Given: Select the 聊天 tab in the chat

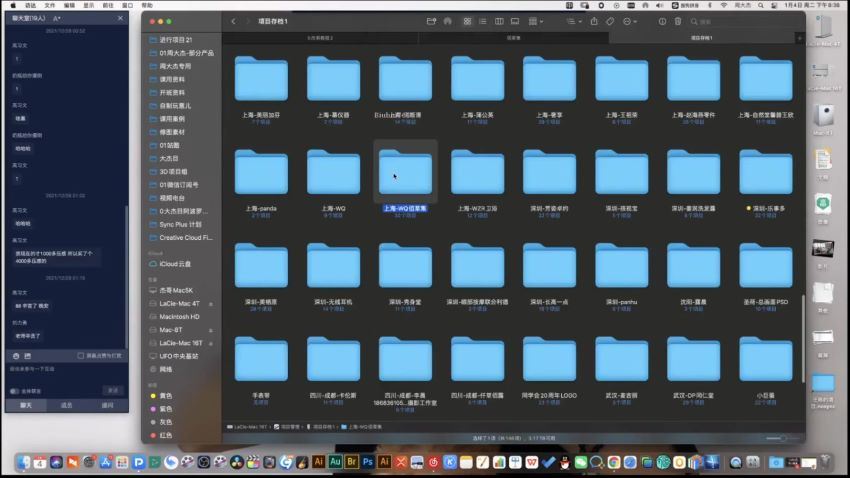Looking at the screenshot, I should [x=26, y=405].
